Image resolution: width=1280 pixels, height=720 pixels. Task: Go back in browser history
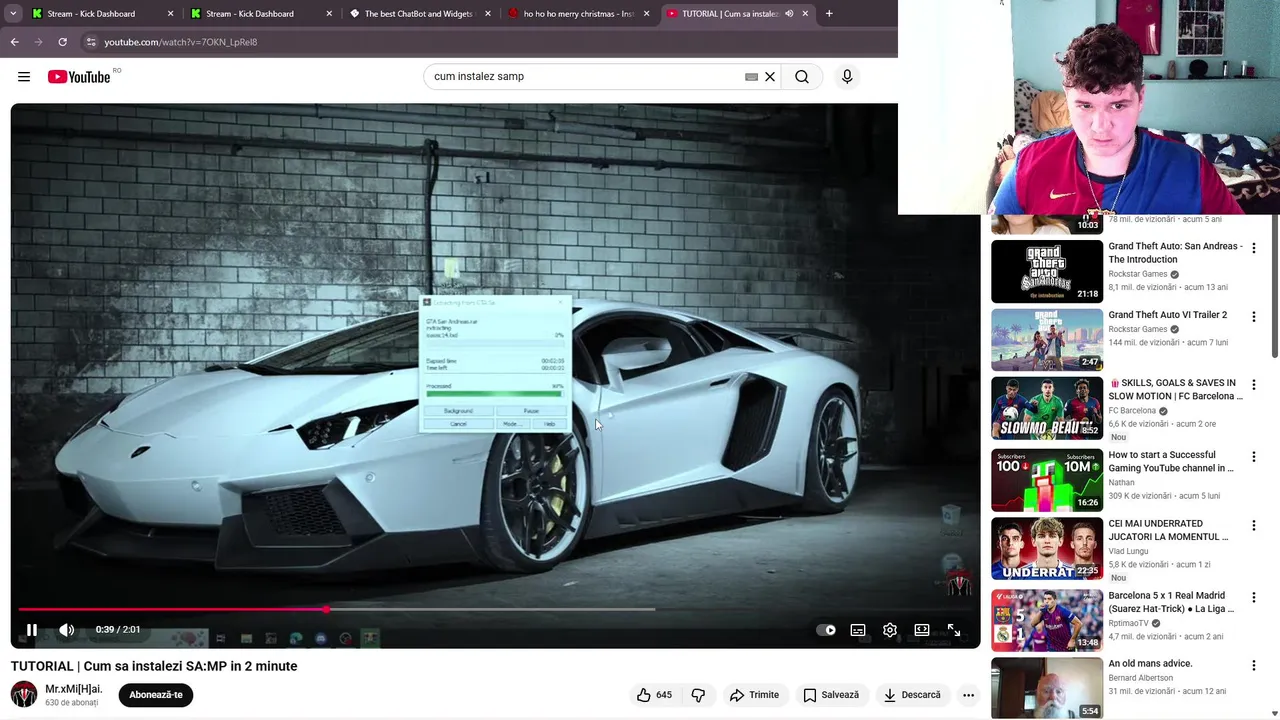[x=15, y=42]
